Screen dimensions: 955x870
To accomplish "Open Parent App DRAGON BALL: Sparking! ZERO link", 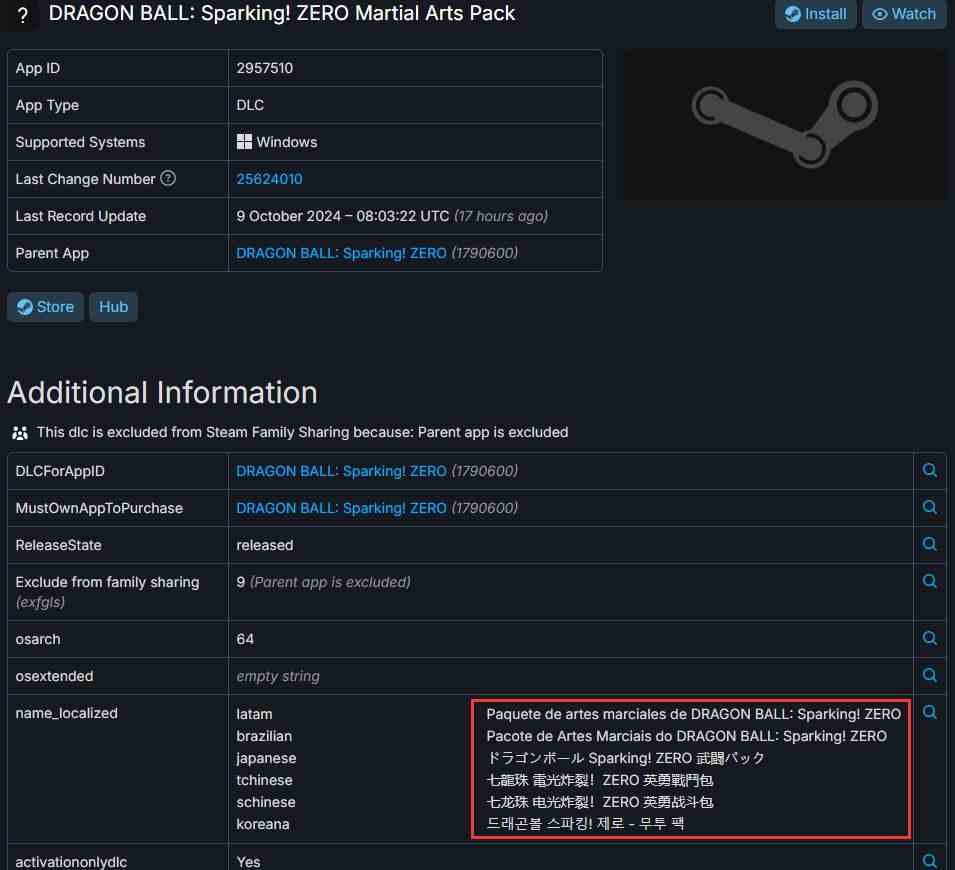I will 341,253.
